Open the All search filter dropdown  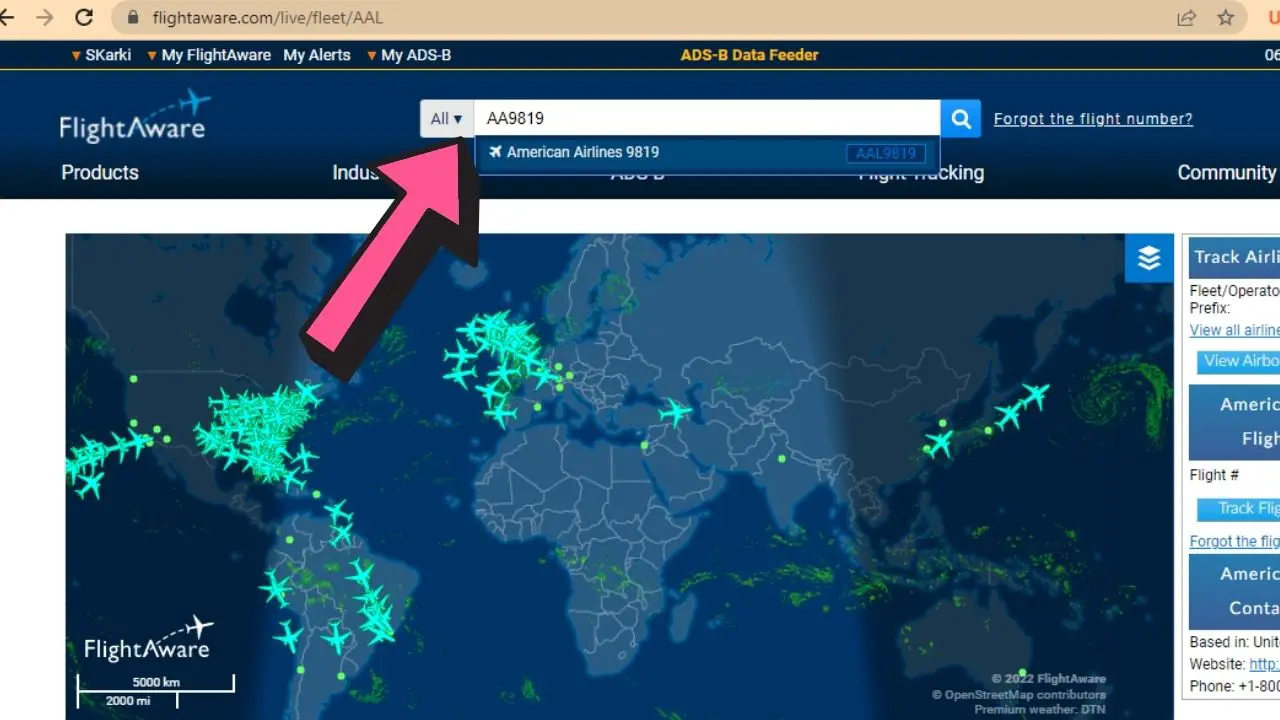pyautogui.click(x=446, y=119)
